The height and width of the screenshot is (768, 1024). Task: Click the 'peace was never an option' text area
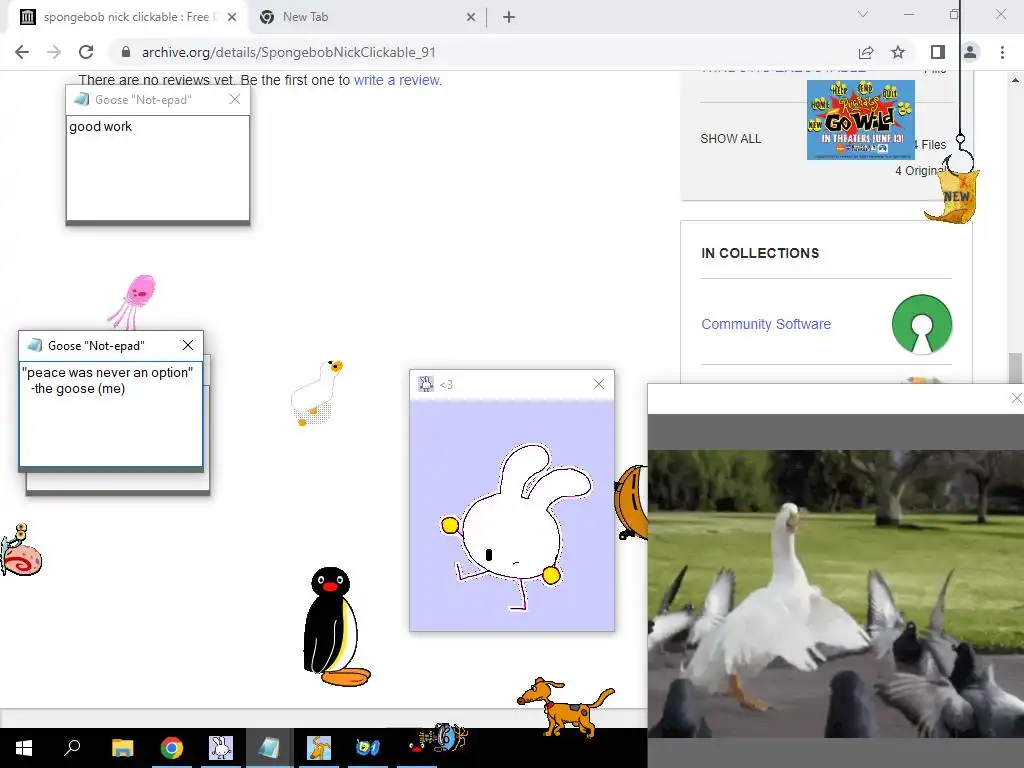coord(111,414)
